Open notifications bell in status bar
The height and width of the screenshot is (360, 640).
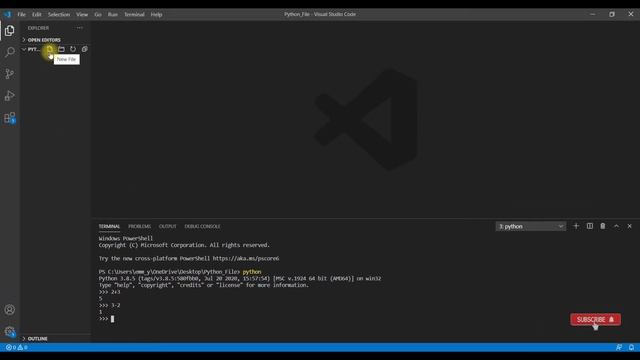(631, 347)
